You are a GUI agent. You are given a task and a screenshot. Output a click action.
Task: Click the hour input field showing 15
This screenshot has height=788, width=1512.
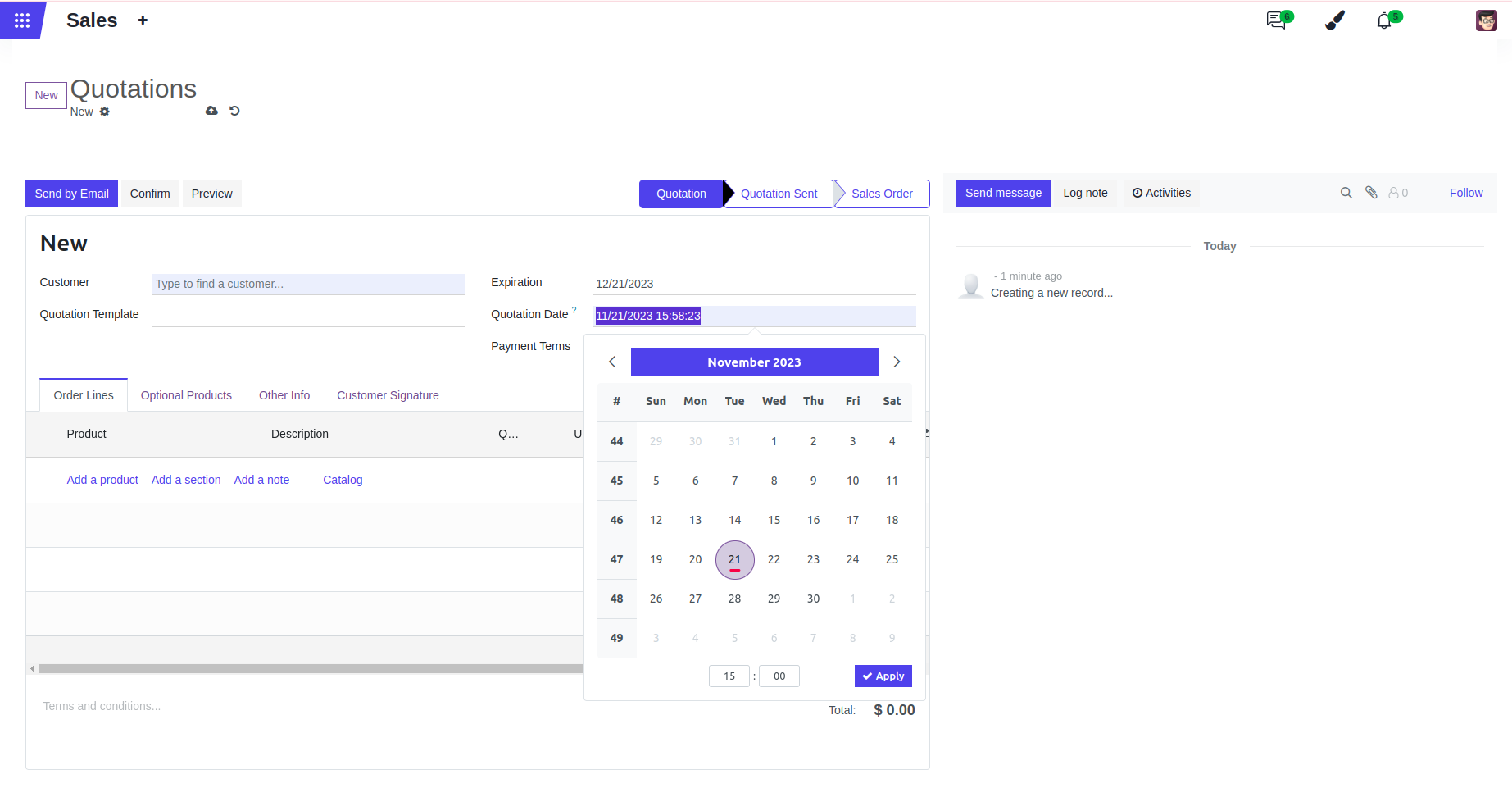(729, 676)
